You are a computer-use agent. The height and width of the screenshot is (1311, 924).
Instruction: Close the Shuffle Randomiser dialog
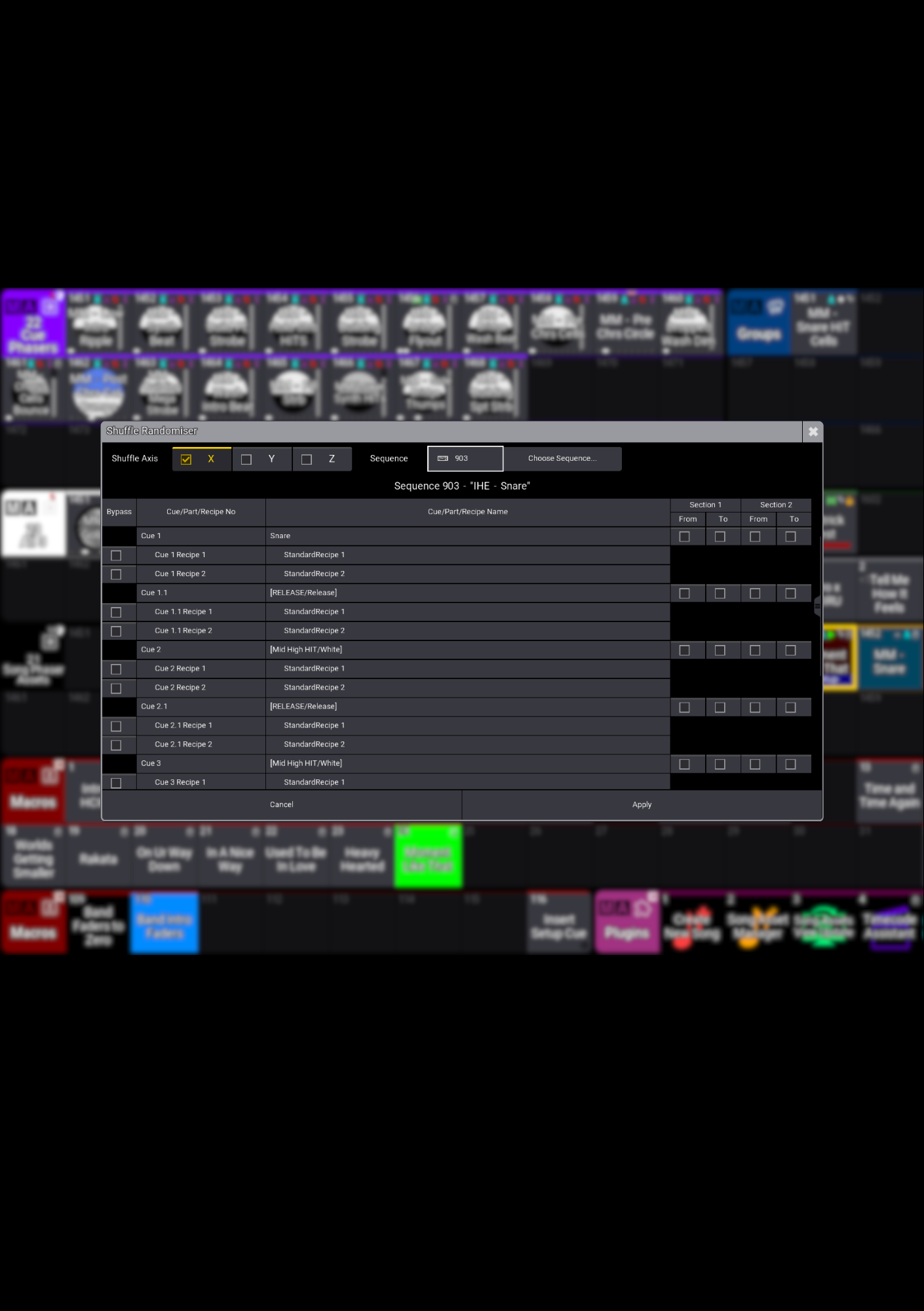point(813,431)
